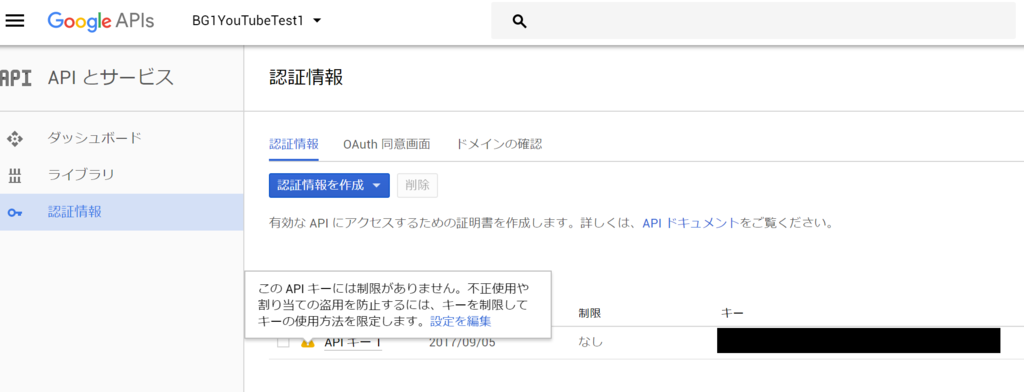This screenshot has width=1024, height=392.
Task: Open the BG1YouTubeTest1 project selector
Action: click(257, 21)
